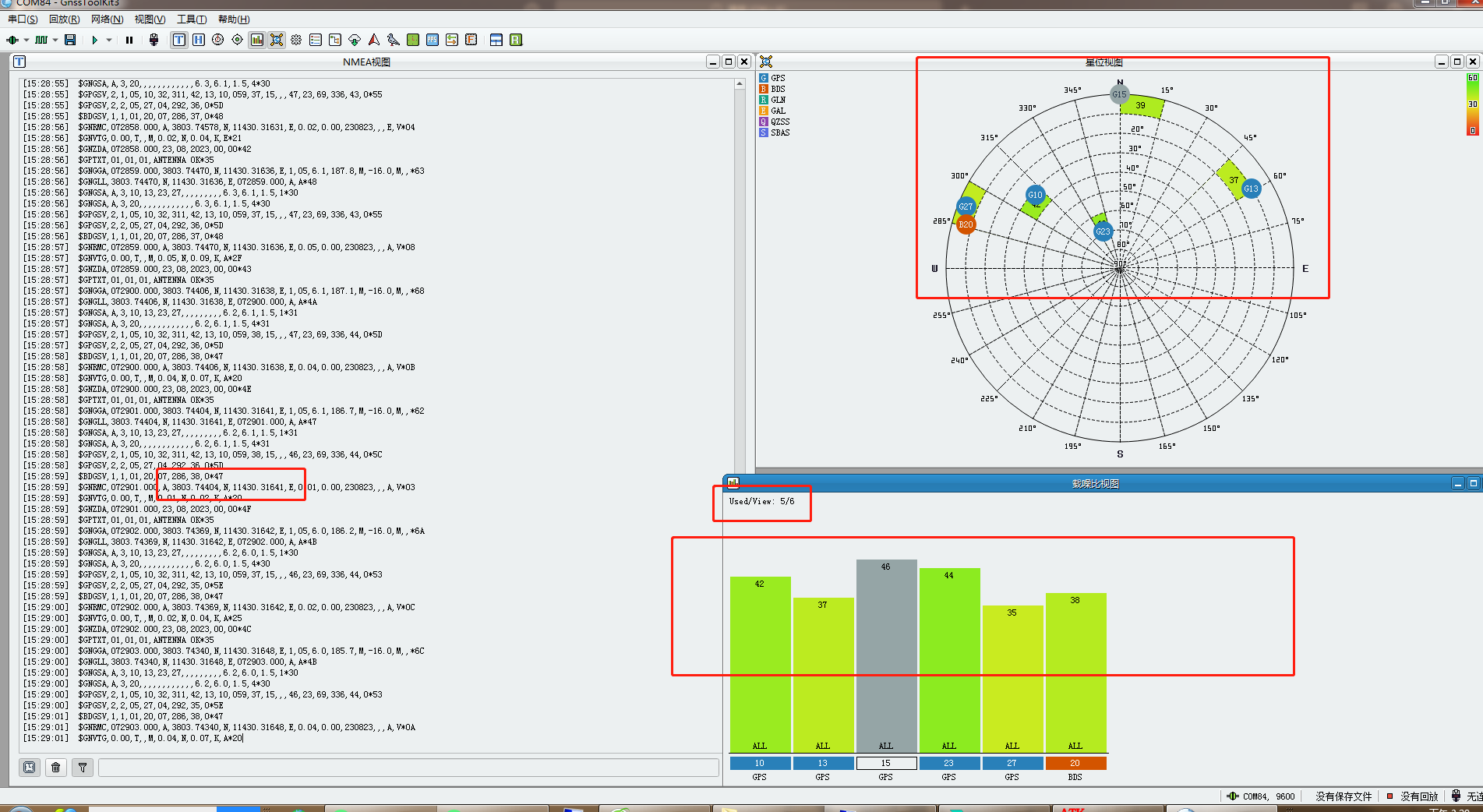The height and width of the screenshot is (812, 1483).
Task: Toggle GAL constellation in sky view legend
Action: pos(772,111)
